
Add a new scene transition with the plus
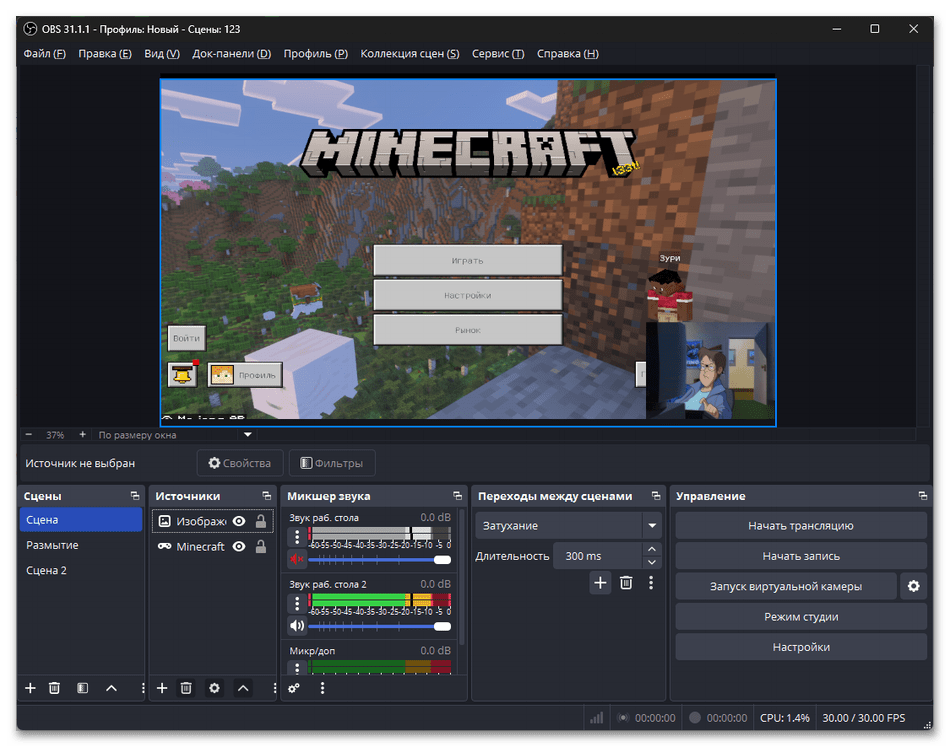point(600,583)
